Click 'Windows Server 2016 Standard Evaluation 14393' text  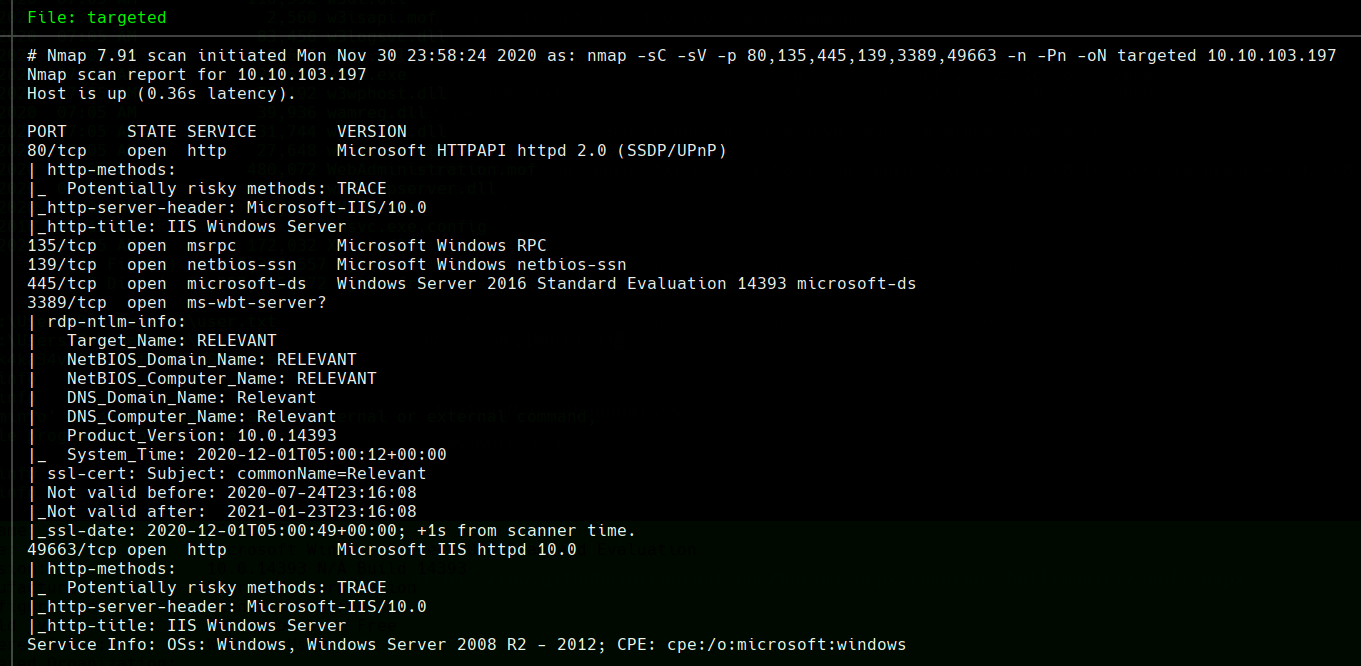562,284
